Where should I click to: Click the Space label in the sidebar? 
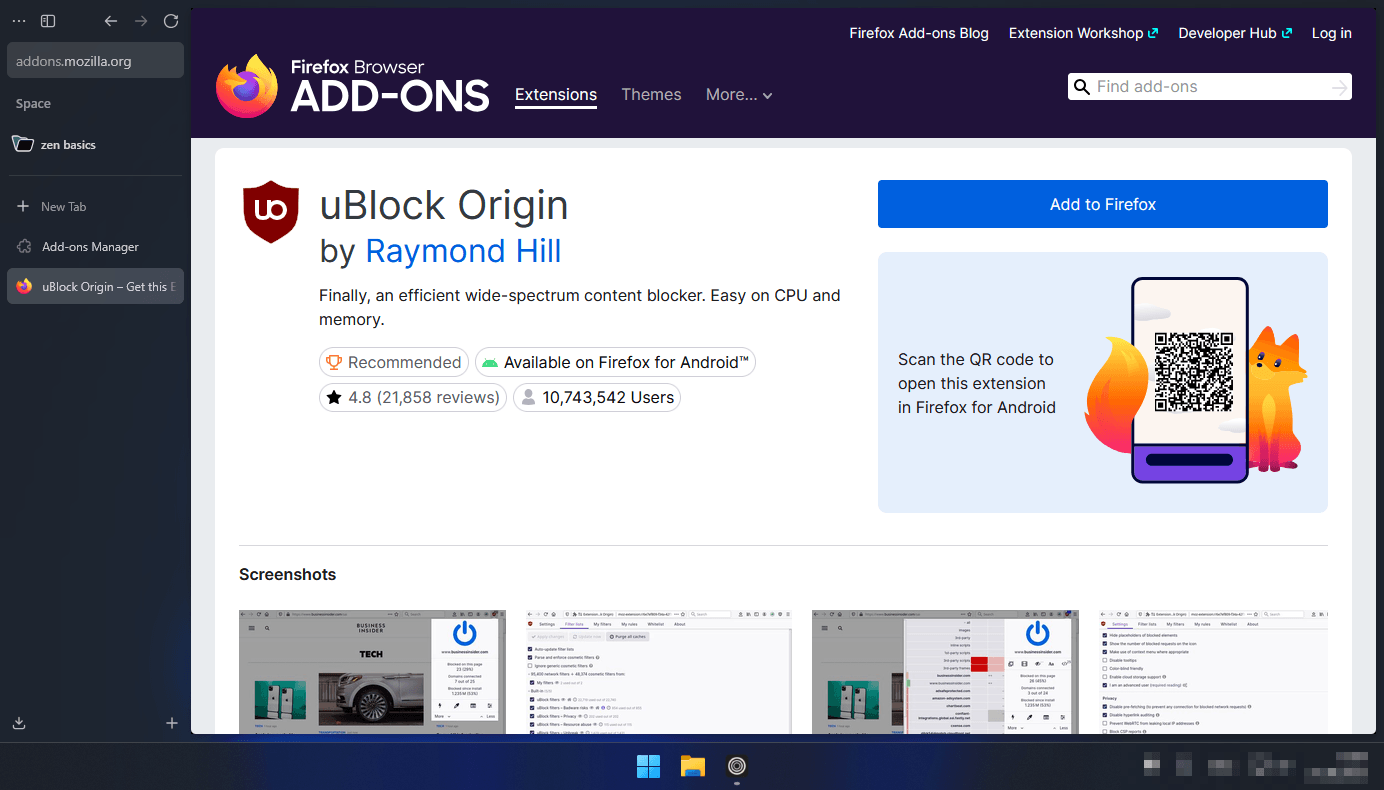pos(33,103)
